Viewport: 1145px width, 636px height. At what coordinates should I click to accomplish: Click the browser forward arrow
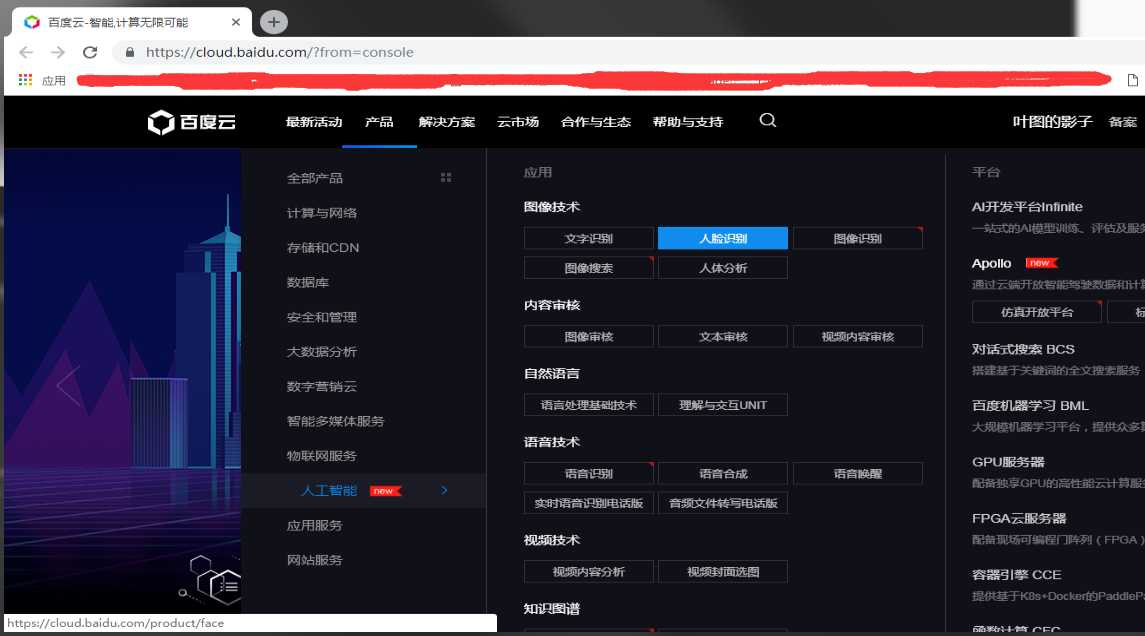(58, 53)
